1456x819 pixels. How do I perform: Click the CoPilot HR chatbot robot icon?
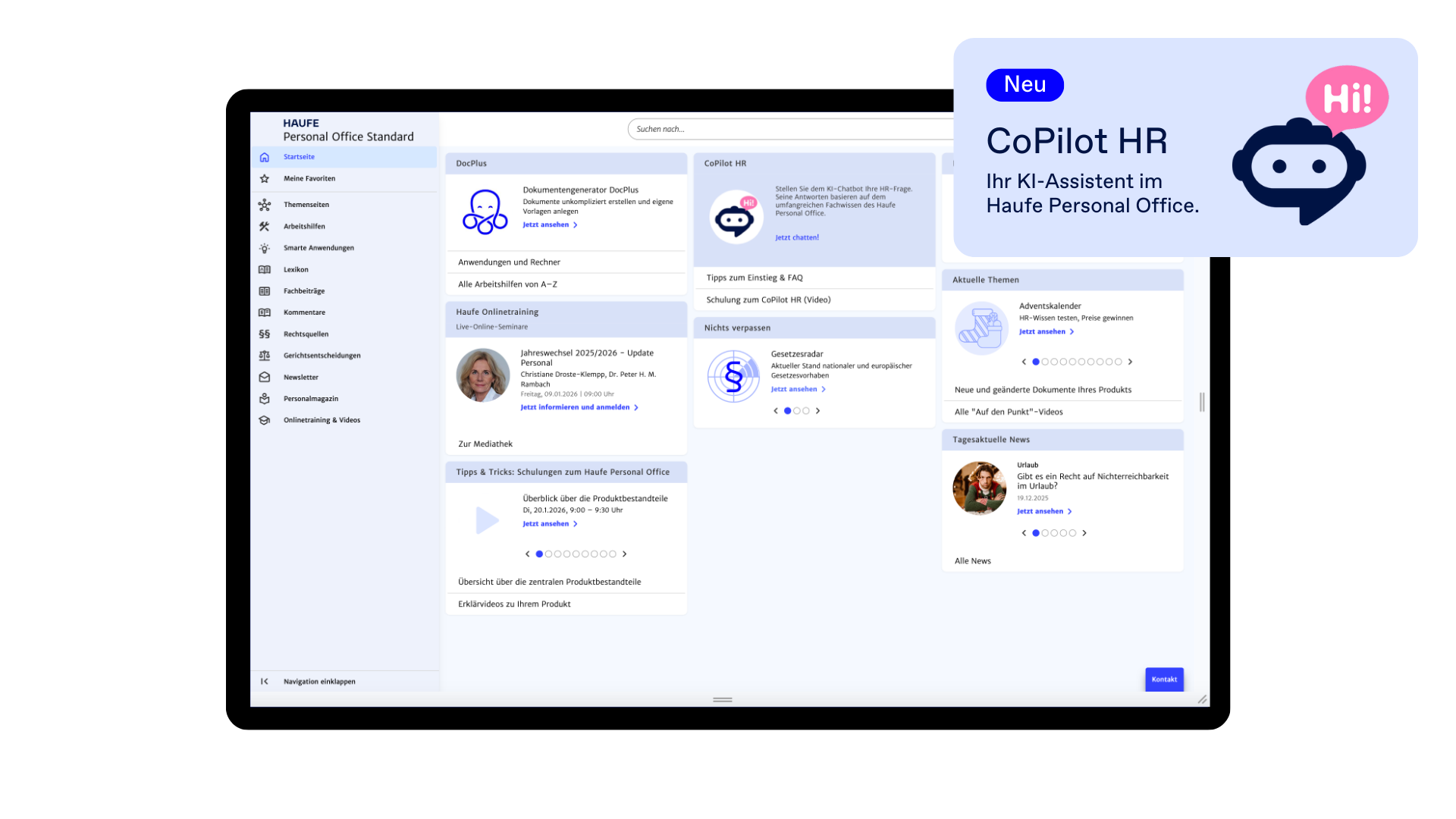coord(736,218)
